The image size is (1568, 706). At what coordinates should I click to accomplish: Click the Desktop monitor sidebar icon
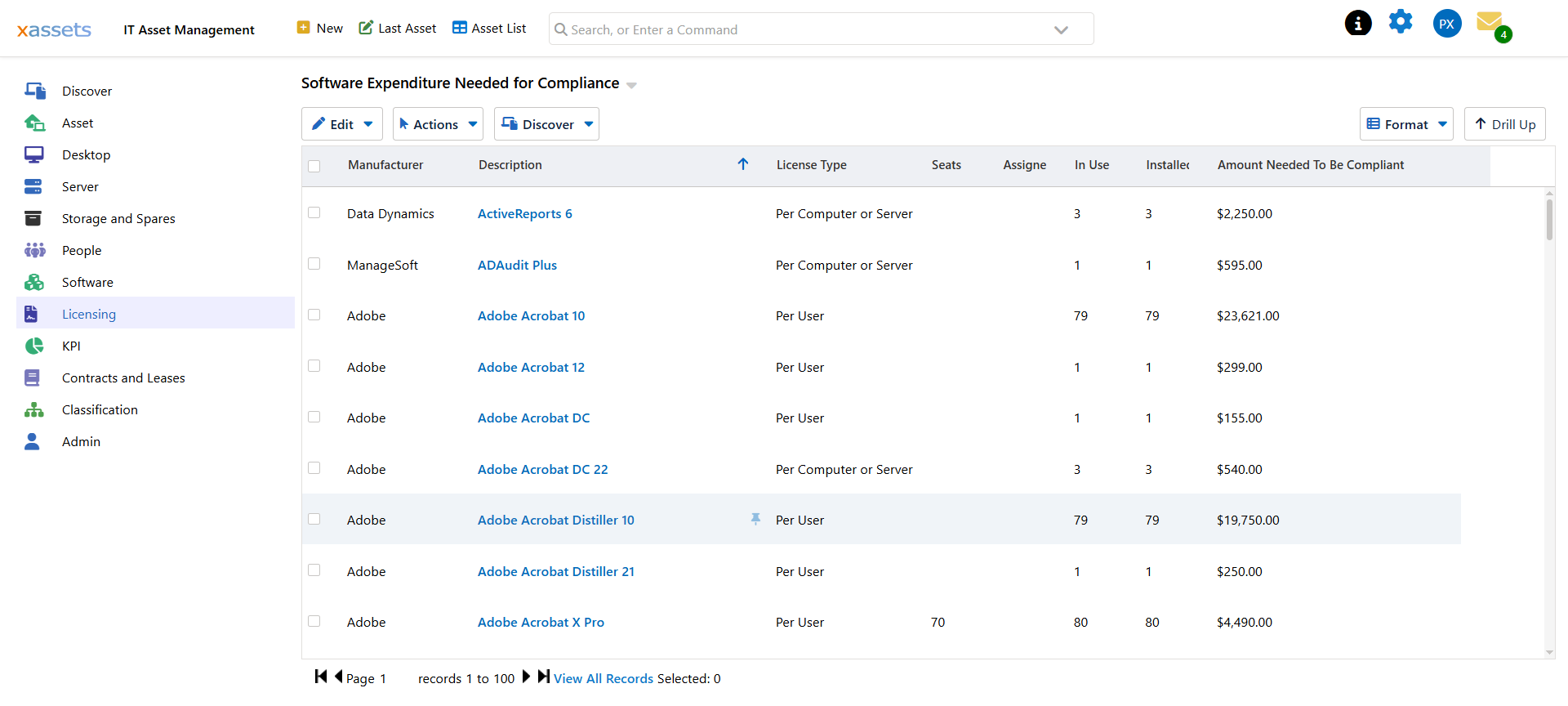[34, 154]
